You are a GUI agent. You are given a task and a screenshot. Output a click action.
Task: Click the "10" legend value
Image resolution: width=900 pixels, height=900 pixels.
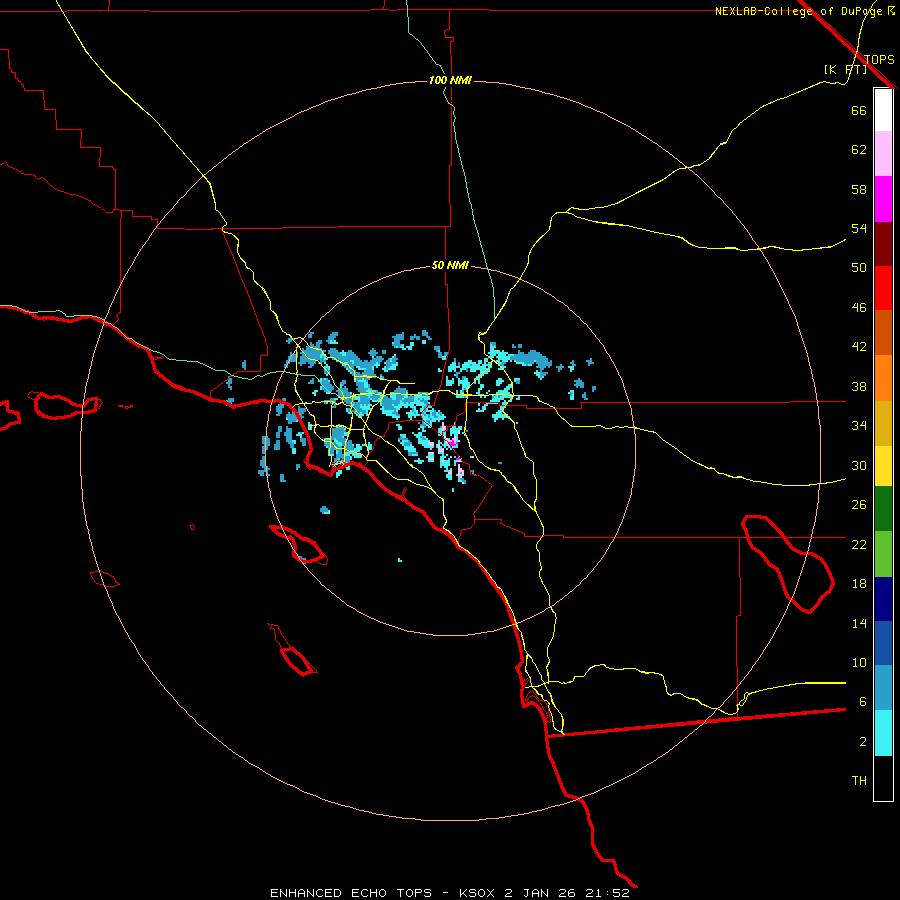(859, 662)
